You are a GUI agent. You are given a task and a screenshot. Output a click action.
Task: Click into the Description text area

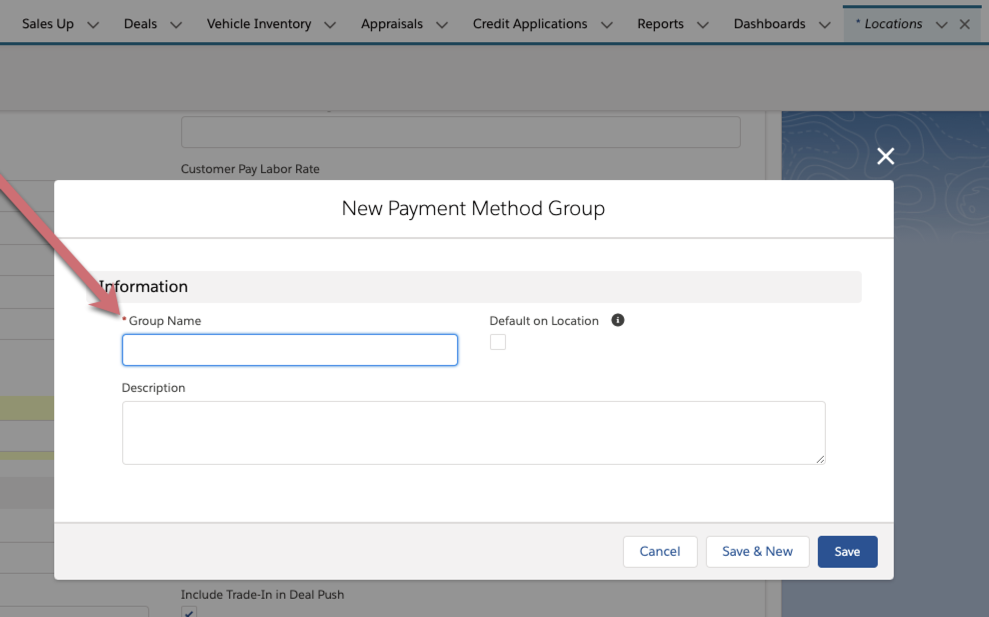click(474, 433)
